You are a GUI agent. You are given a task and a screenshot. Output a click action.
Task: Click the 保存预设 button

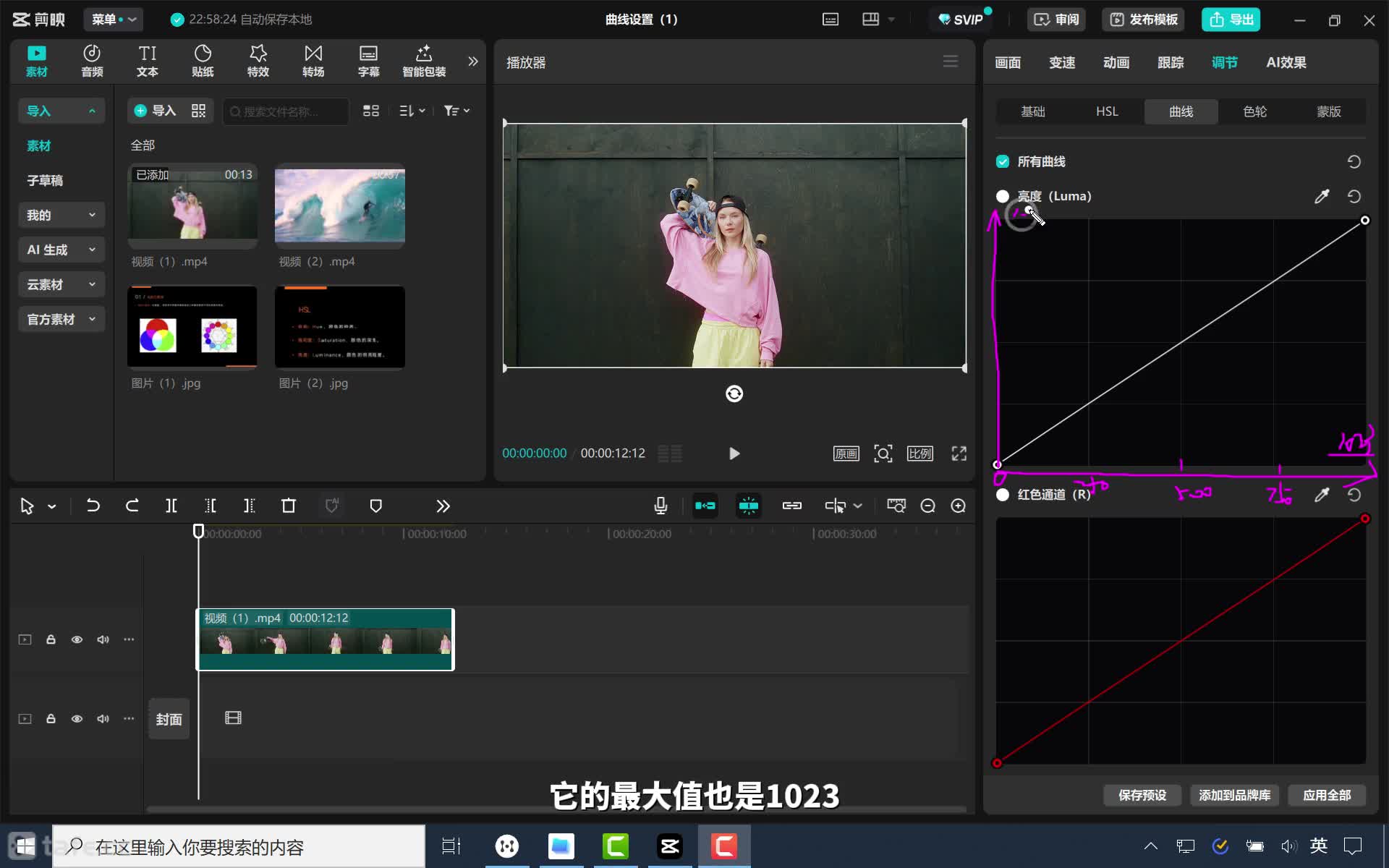click(x=1142, y=795)
